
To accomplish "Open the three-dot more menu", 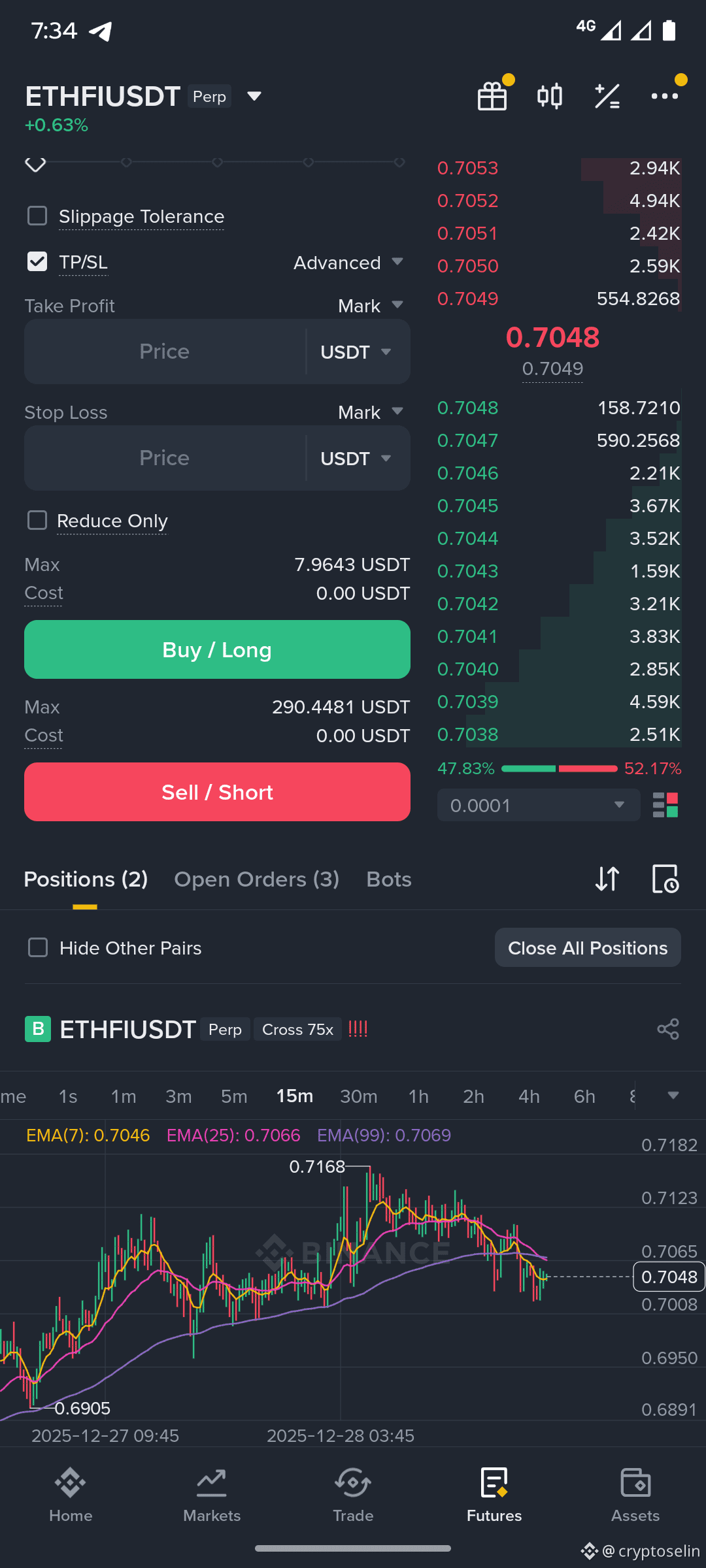I will 665,97.
